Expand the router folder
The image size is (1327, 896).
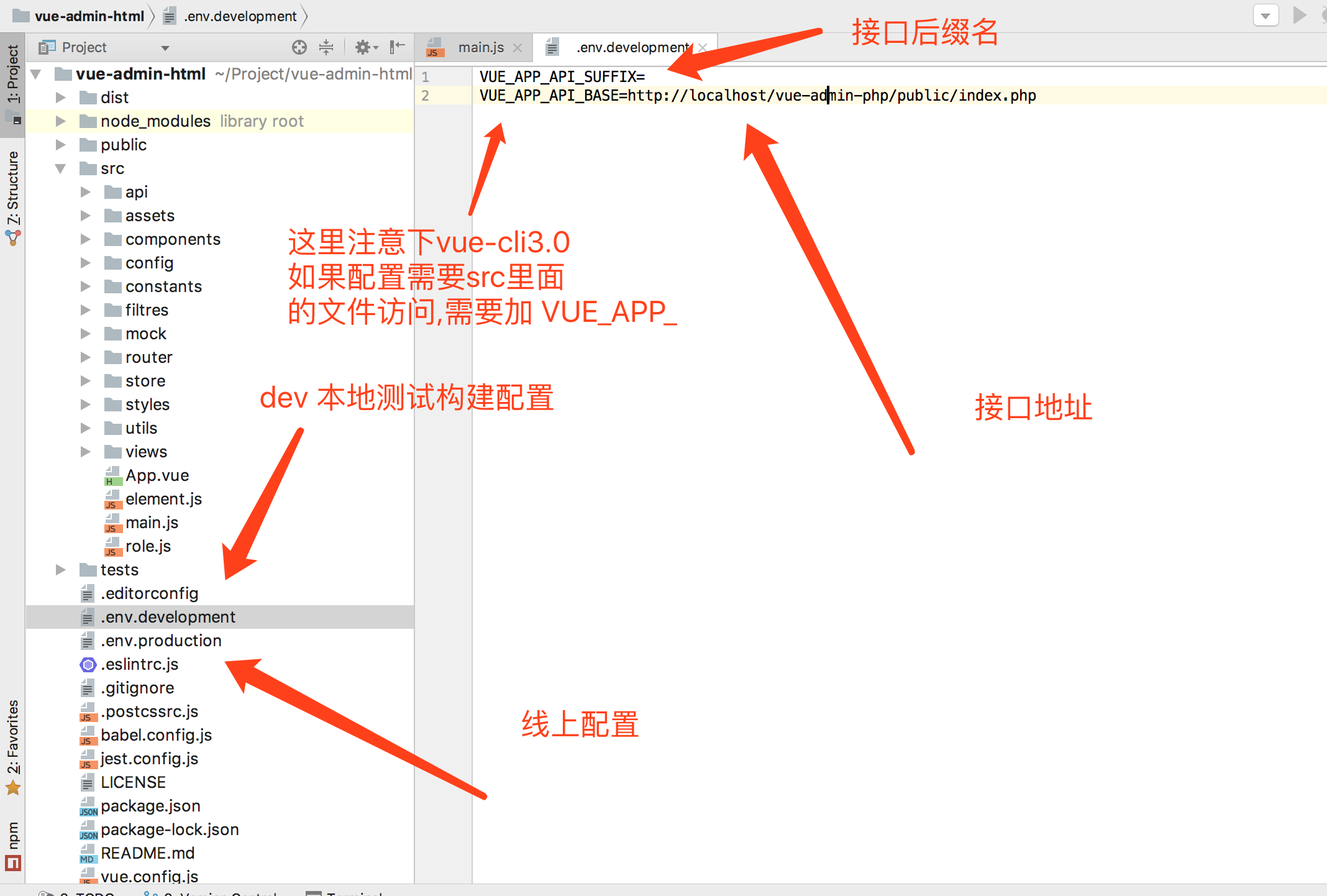coord(85,357)
